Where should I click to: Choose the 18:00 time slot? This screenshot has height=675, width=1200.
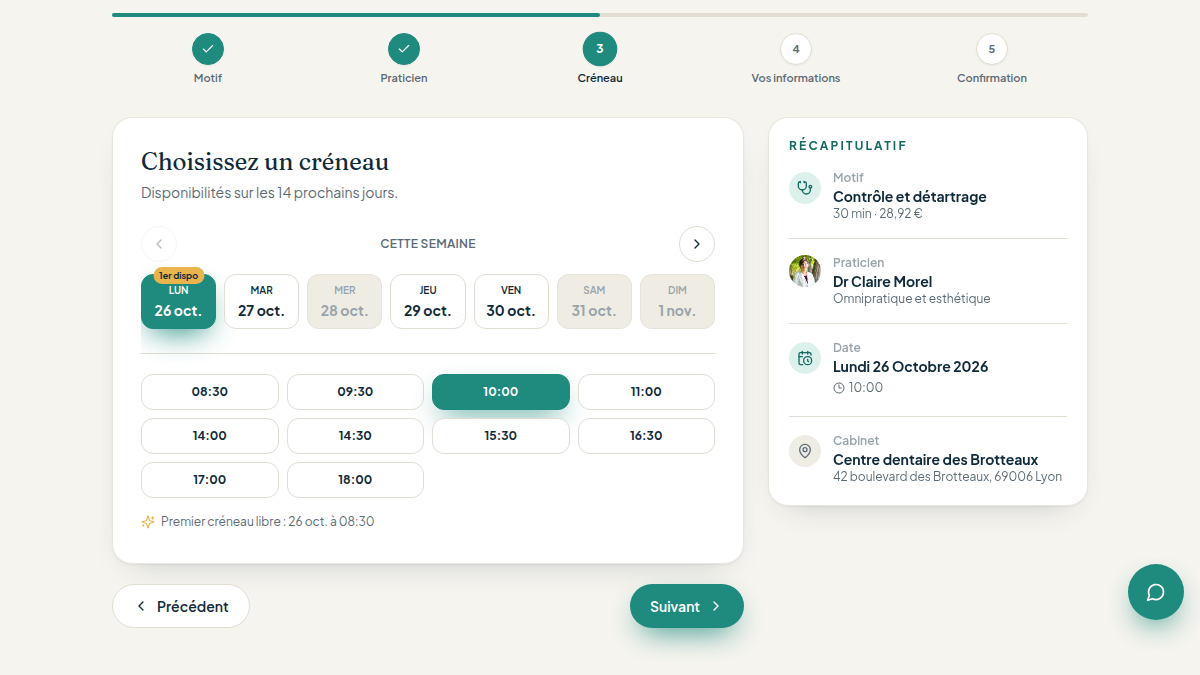[355, 480]
